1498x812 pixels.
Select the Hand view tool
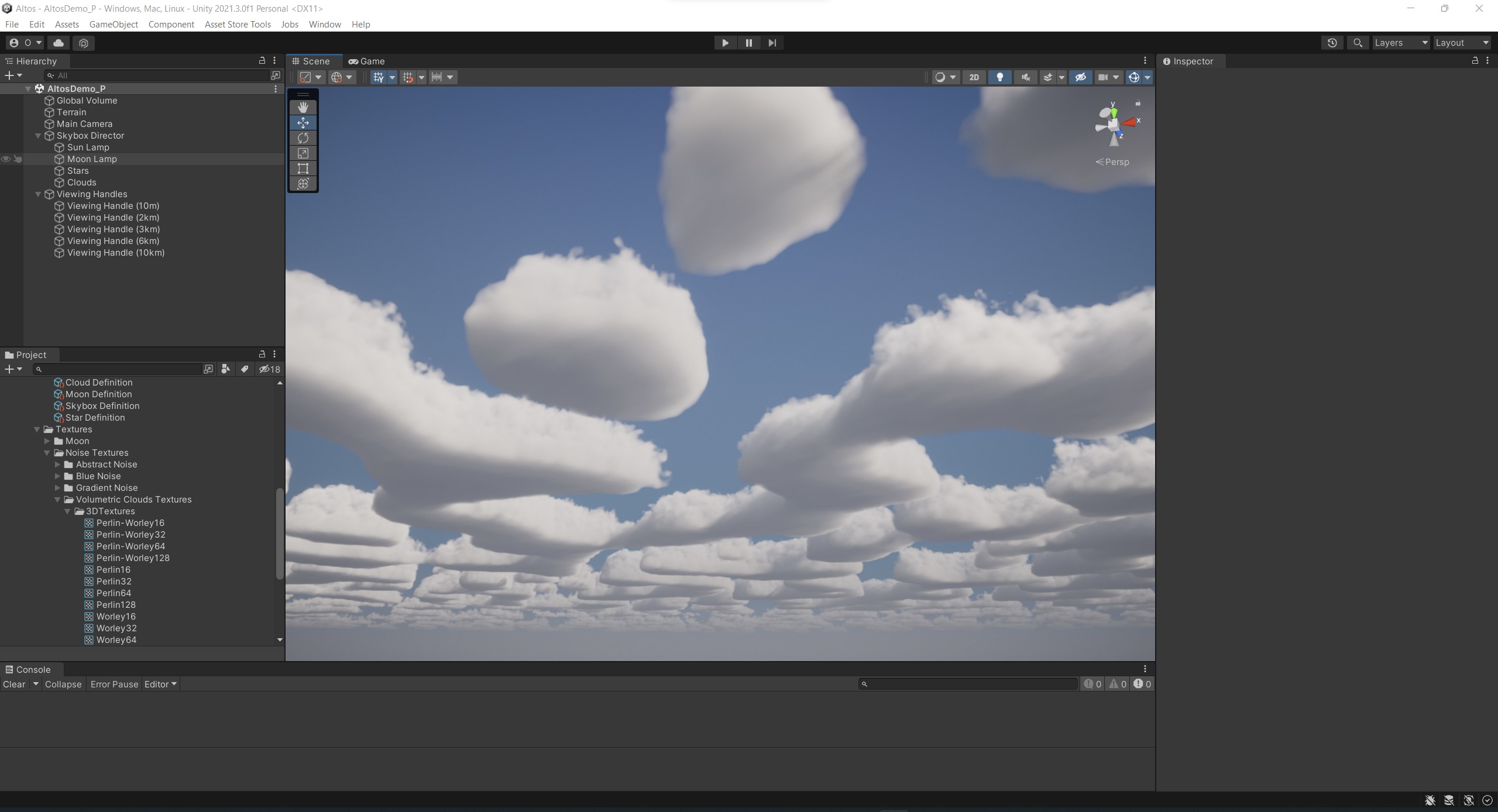(303, 107)
